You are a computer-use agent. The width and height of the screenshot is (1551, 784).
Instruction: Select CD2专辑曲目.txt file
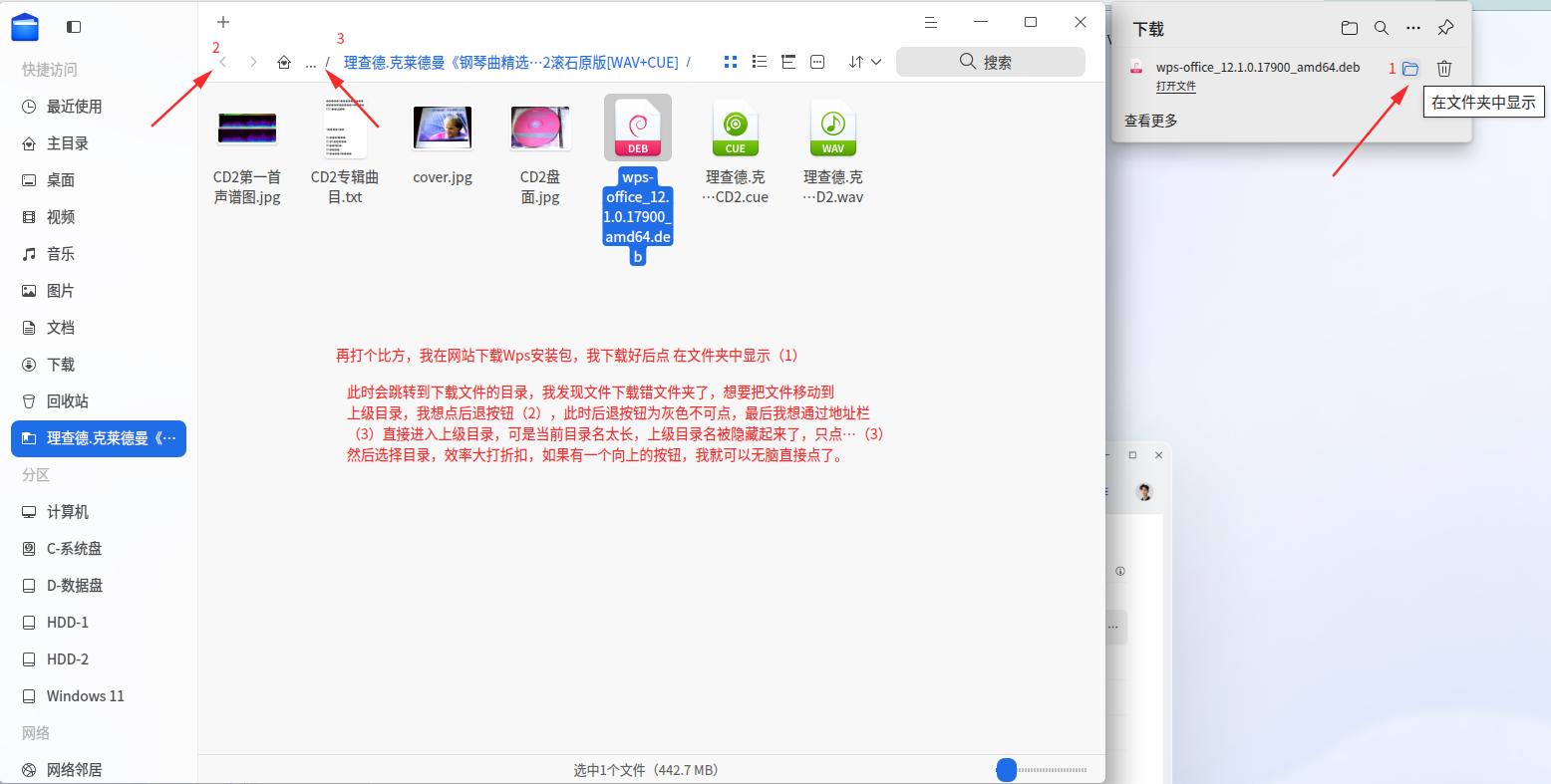click(x=345, y=128)
